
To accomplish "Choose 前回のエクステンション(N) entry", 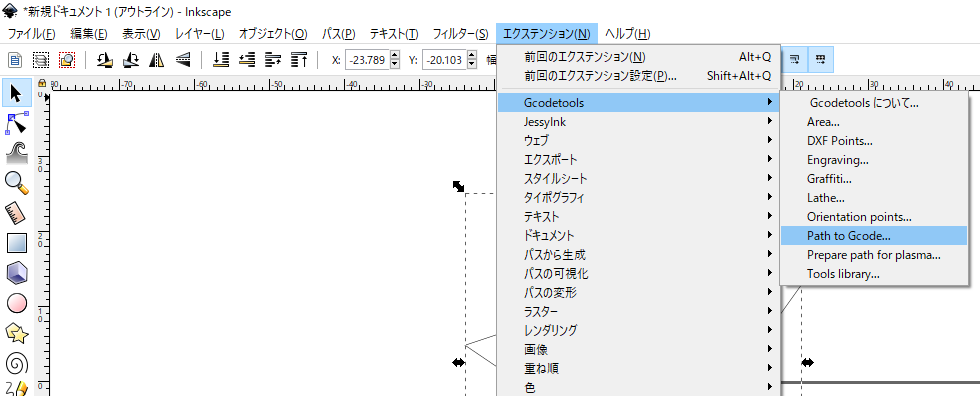I will click(638, 57).
